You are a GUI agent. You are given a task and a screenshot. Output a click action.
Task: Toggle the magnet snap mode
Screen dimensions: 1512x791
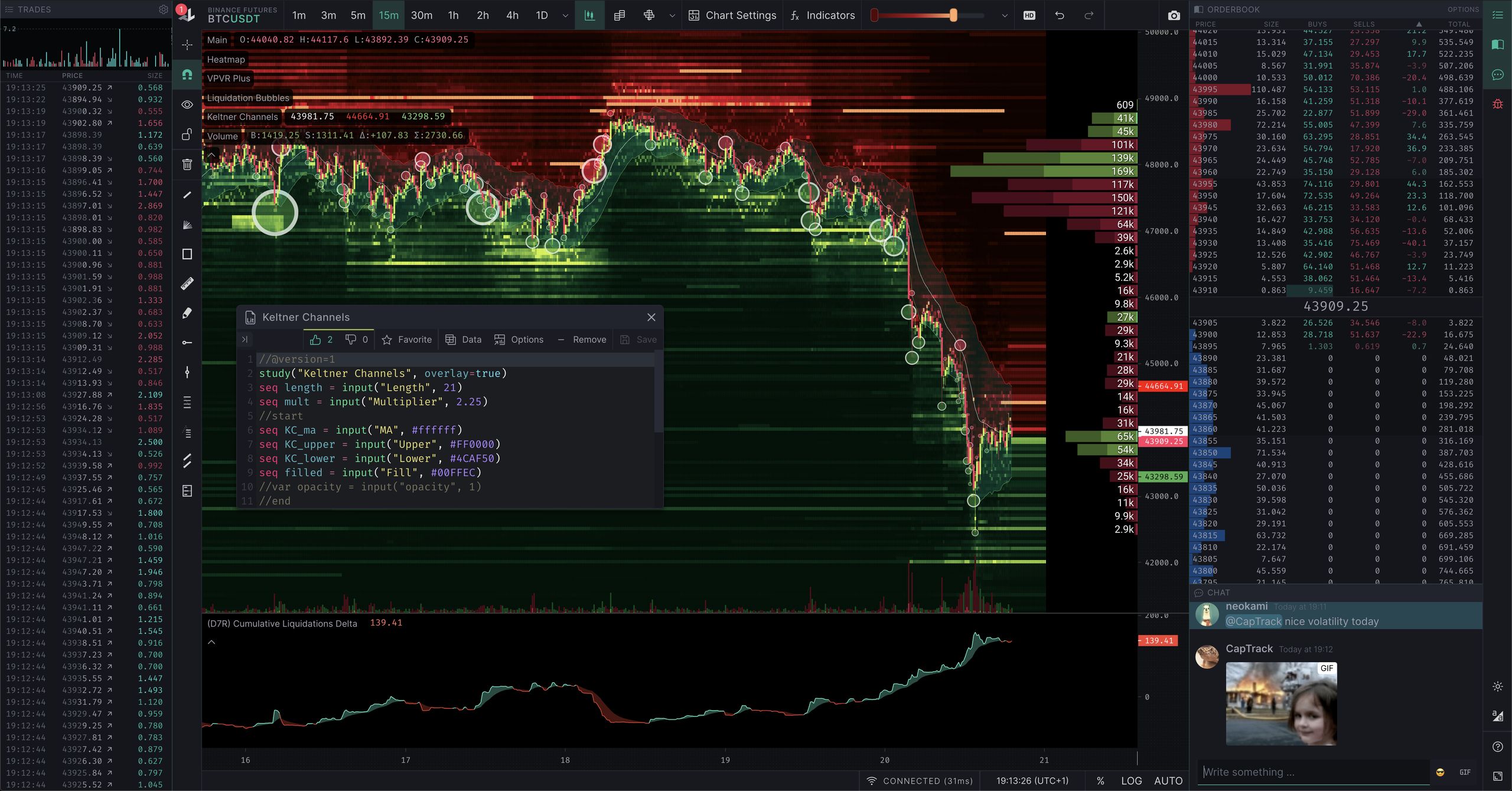pos(187,74)
